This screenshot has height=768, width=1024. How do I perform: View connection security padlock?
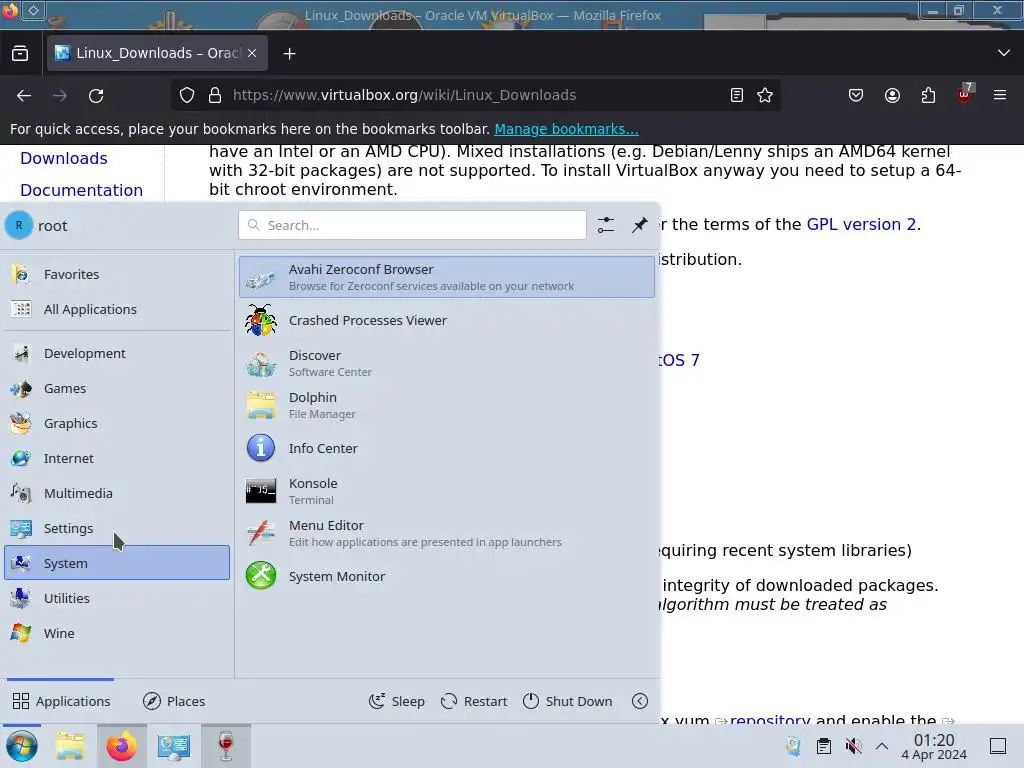pyautogui.click(x=215, y=95)
